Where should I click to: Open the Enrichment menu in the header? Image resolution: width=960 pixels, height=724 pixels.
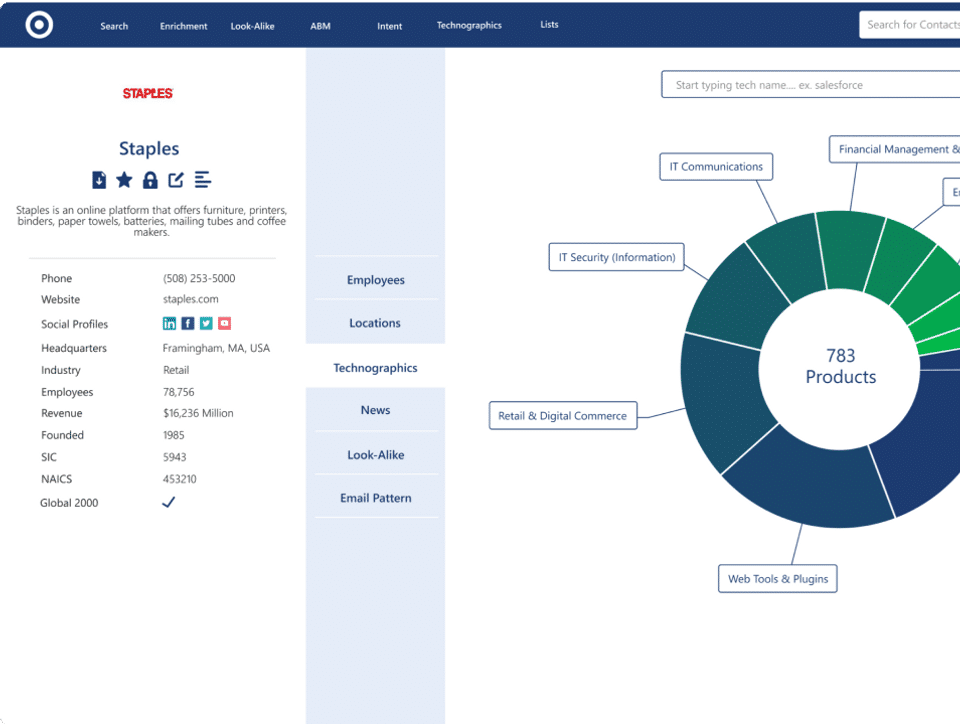click(x=184, y=26)
